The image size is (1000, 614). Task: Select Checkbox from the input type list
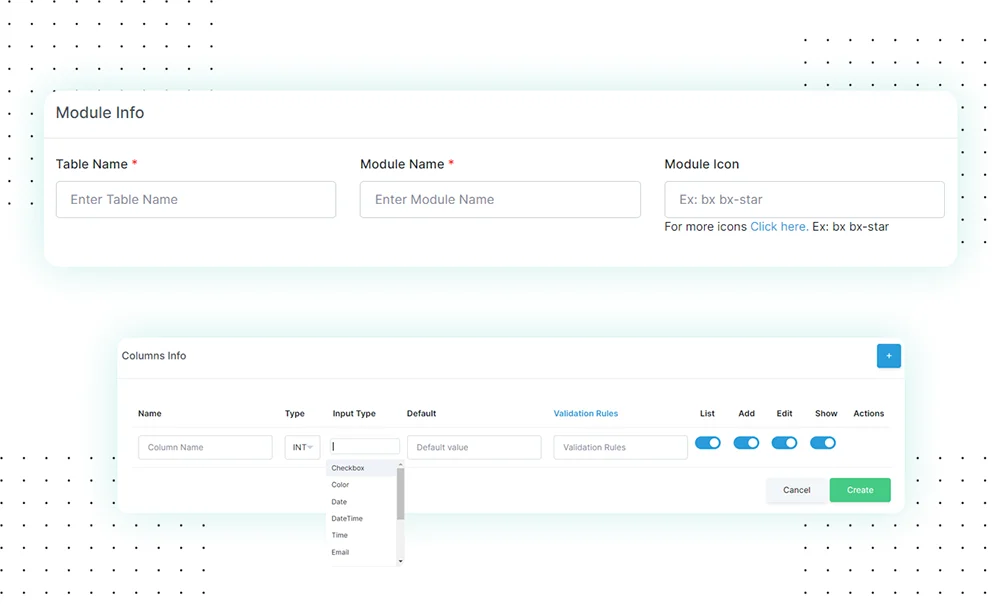click(348, 468)
